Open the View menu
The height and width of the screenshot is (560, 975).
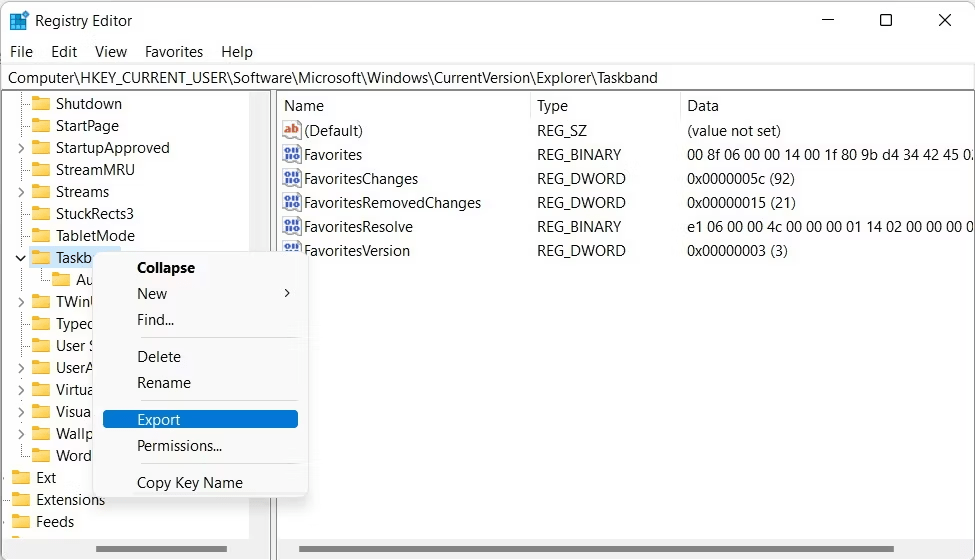click(x=111, y=52)
